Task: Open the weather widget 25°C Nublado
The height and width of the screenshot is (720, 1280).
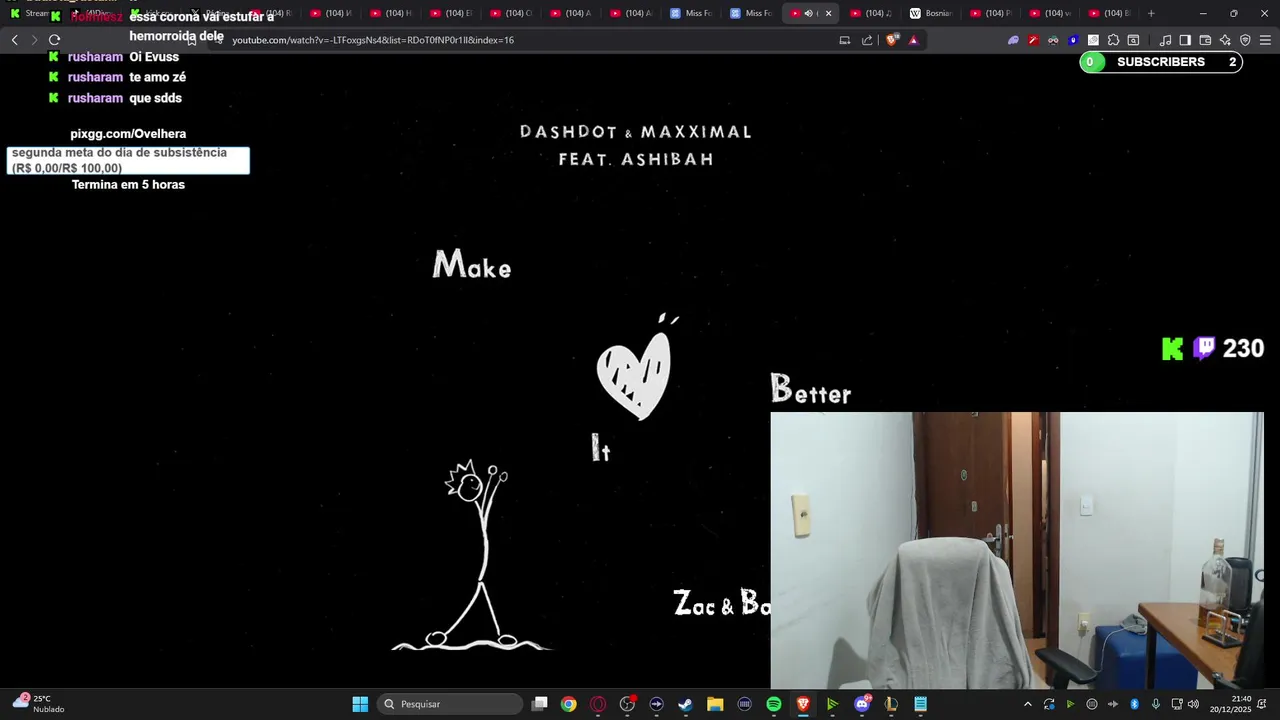Action: tap(38, 704)
